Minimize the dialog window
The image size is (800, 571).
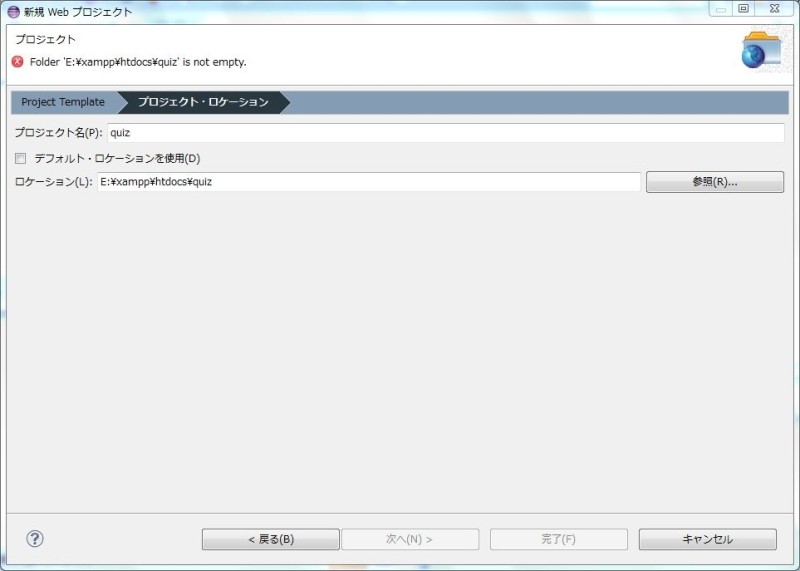pyautogui.click(x=720, y=8)
